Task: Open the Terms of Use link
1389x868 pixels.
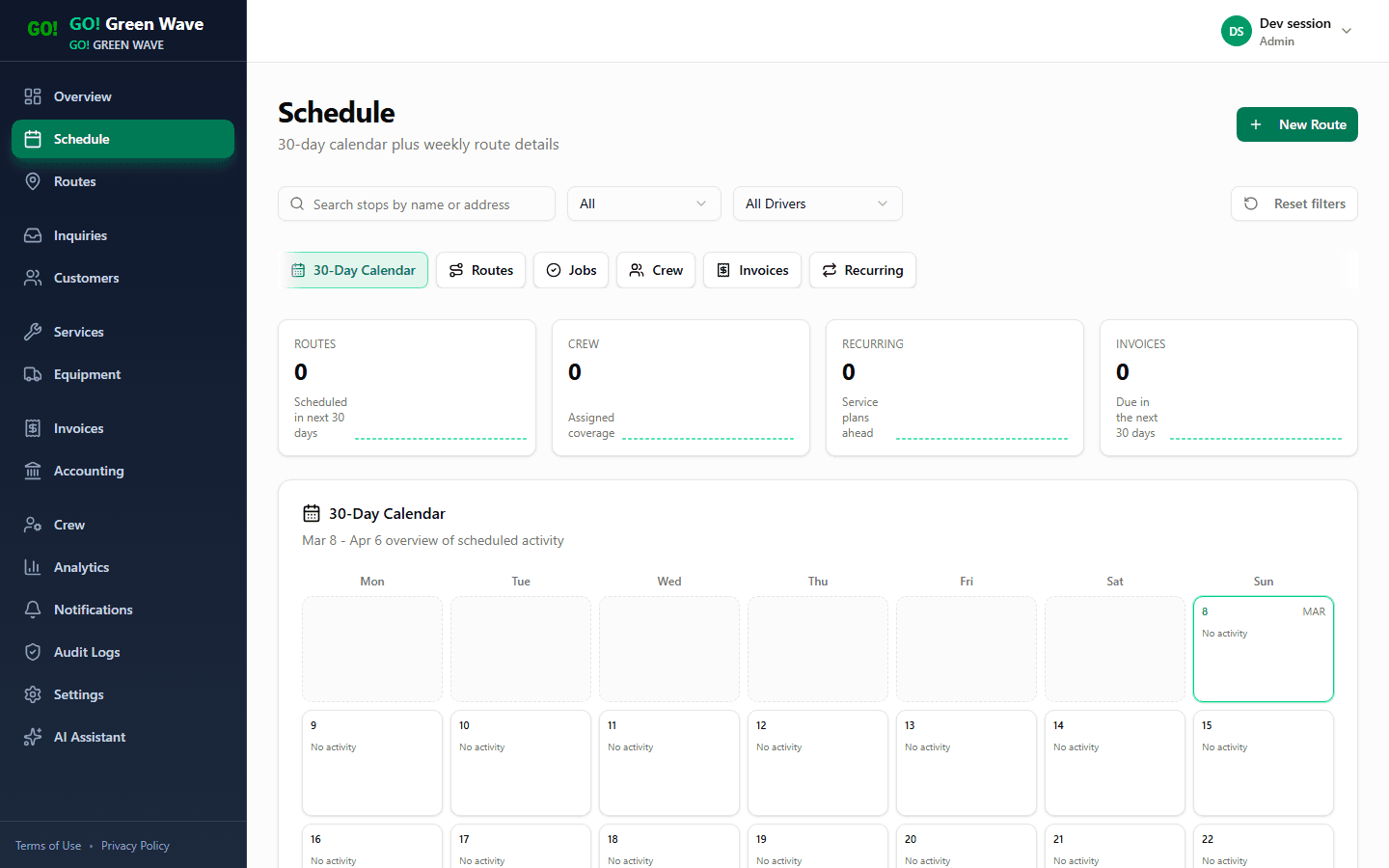Action: [47, 845]
